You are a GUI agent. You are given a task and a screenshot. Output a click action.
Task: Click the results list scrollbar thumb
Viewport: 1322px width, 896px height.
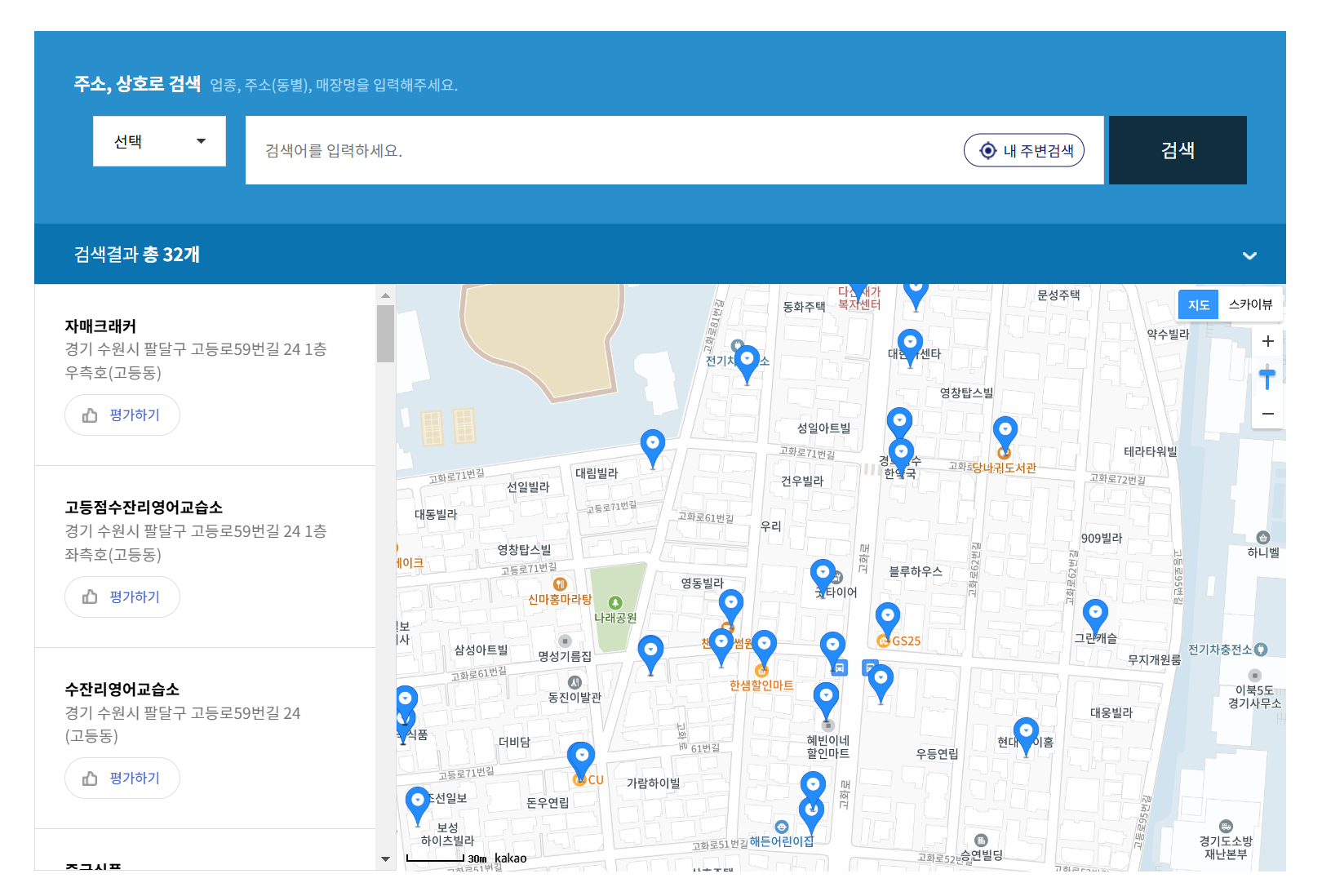[x=385, y=333]
